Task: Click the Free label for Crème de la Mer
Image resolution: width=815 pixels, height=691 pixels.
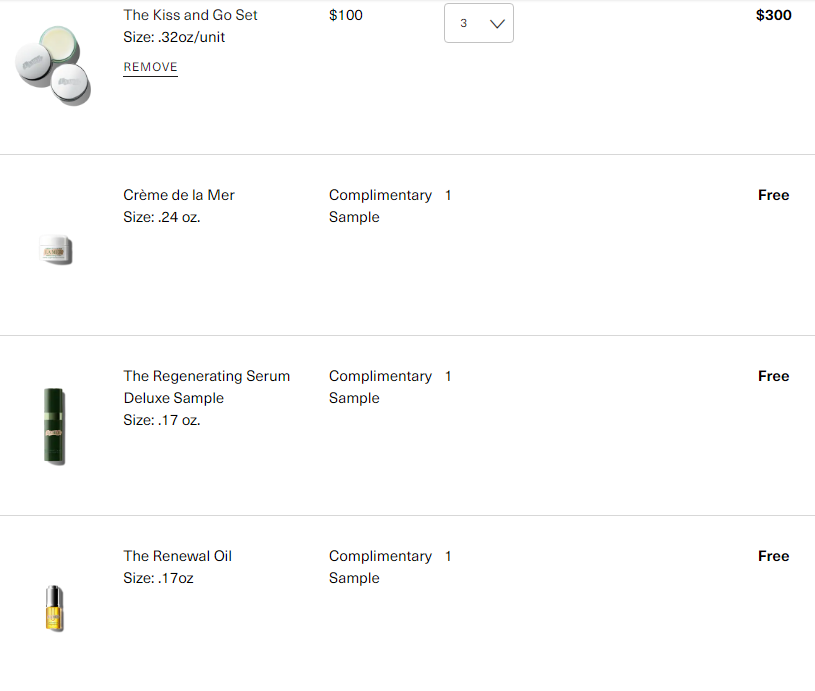Action: tap(773, 195)
